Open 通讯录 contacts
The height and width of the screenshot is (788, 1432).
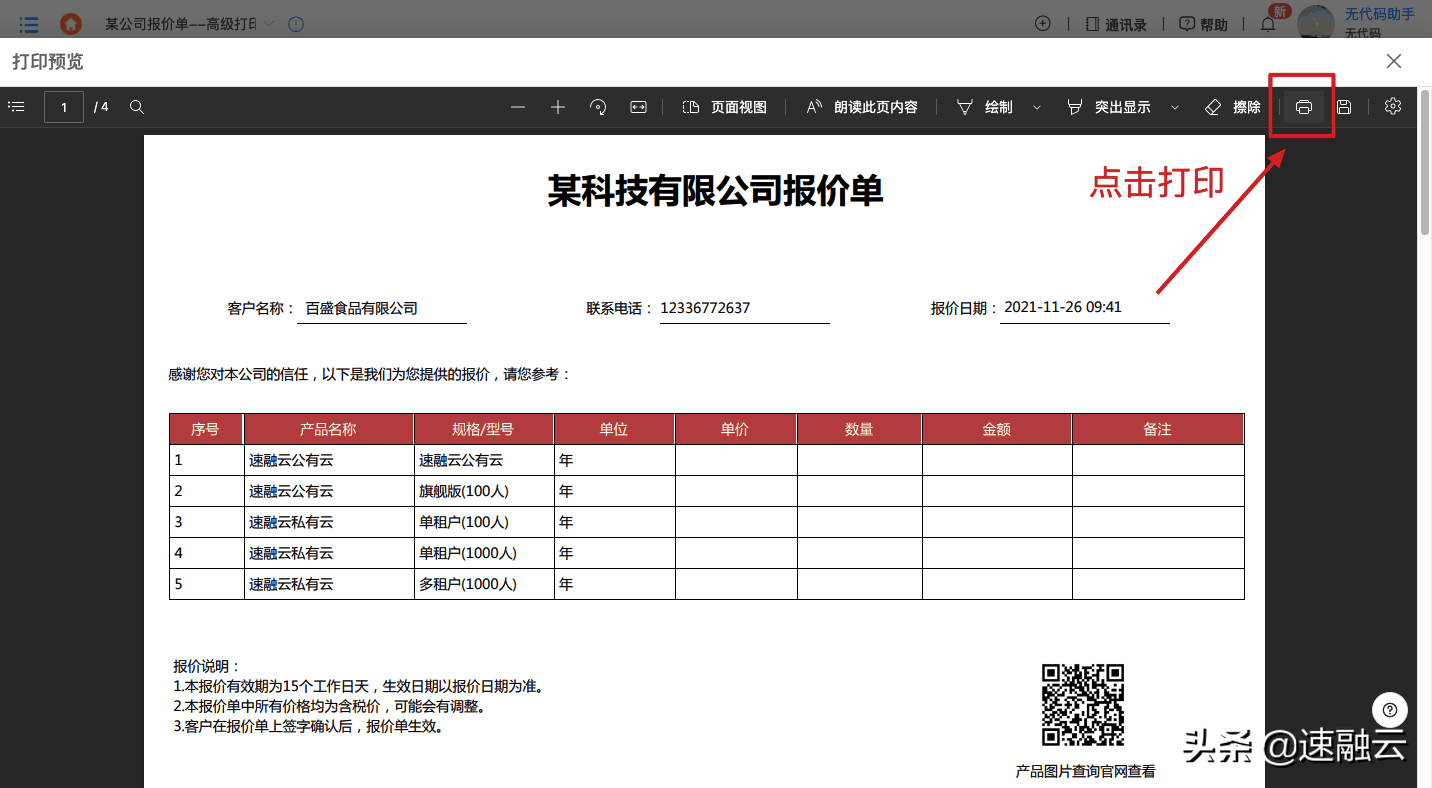[1116, 24]
